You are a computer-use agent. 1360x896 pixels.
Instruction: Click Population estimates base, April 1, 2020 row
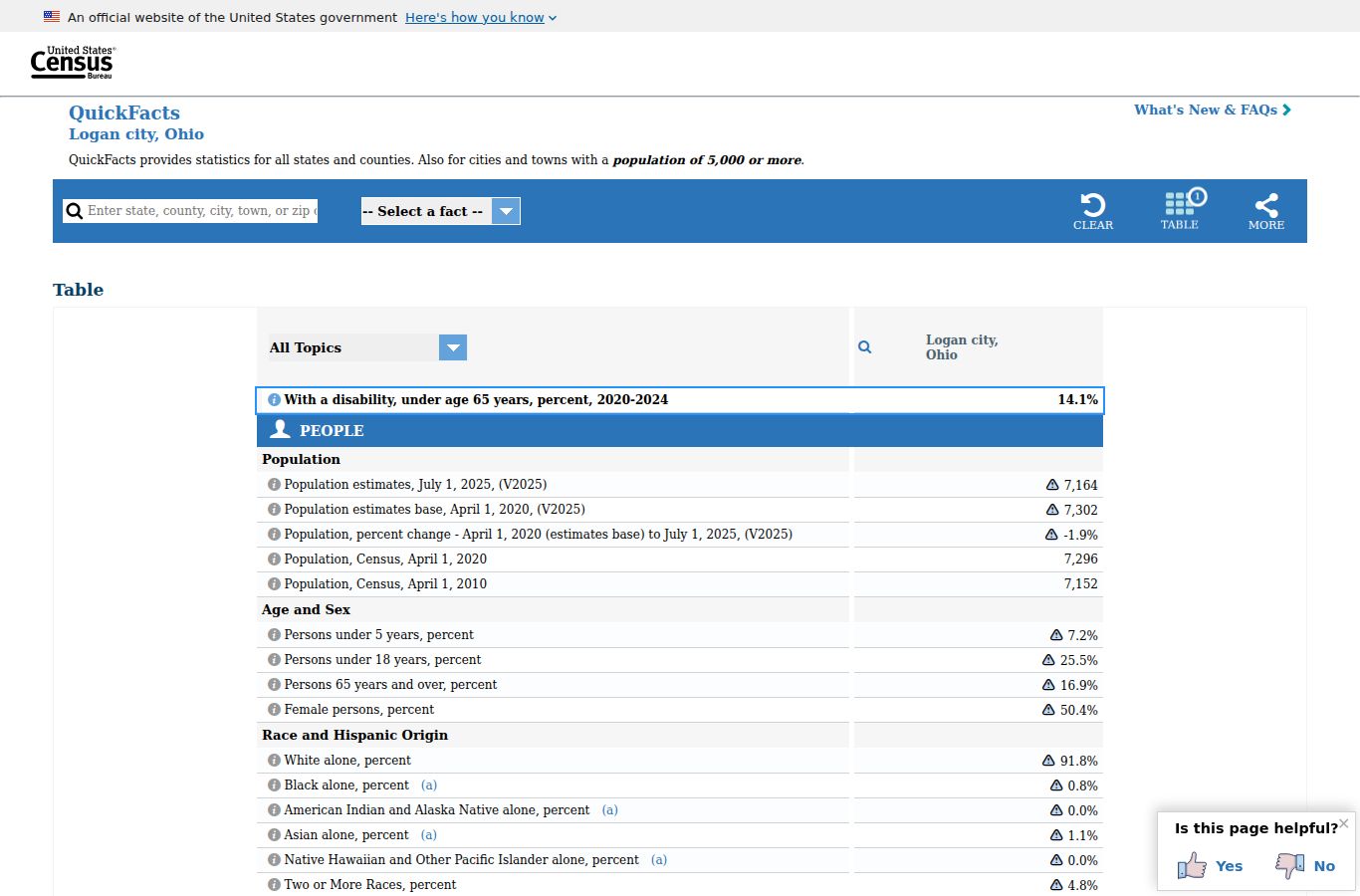[680, 510]
